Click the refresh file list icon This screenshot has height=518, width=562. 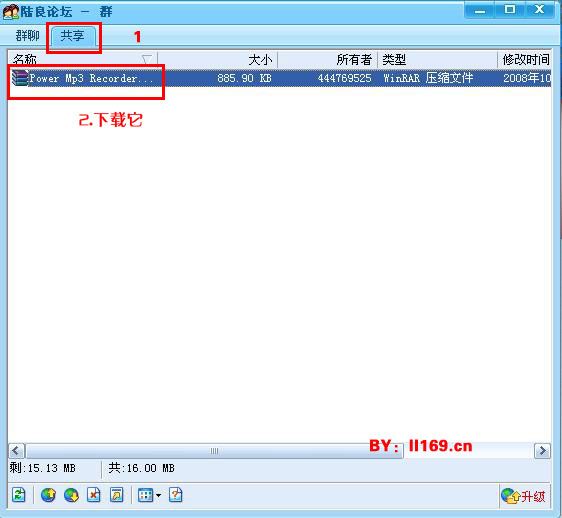(19, 495)
